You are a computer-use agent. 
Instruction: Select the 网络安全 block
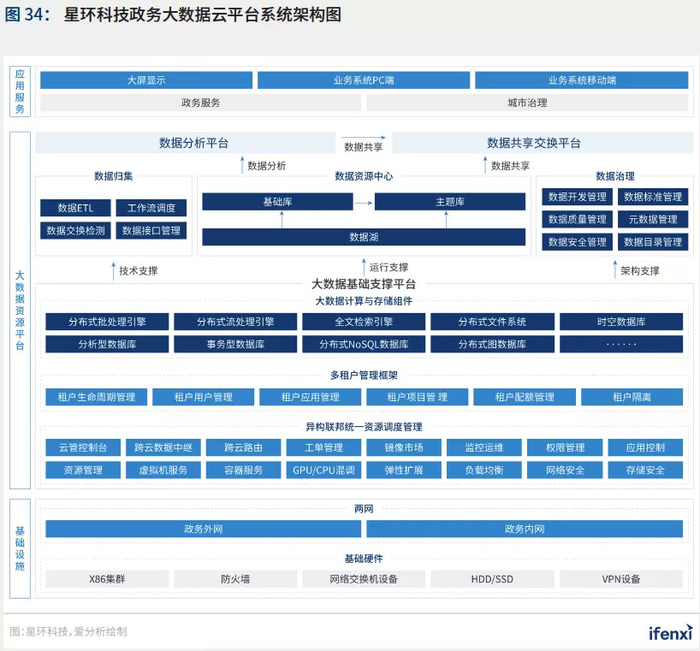[565, 470]
